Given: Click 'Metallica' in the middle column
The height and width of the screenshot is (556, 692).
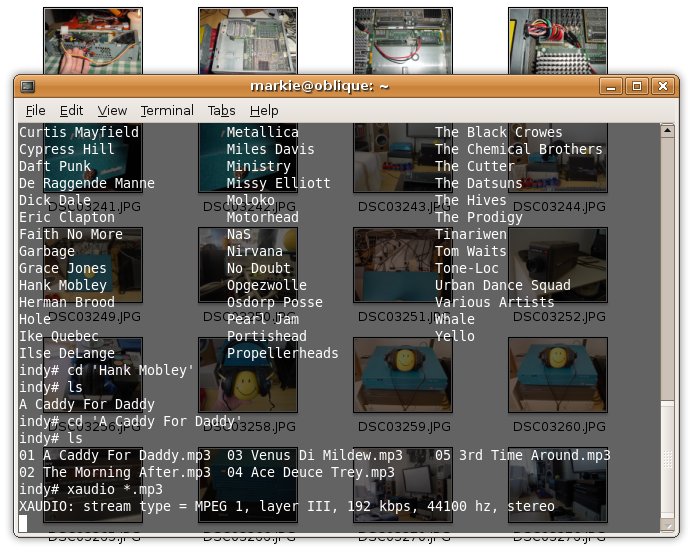Looking at the screenshot, I should point(263,132).
